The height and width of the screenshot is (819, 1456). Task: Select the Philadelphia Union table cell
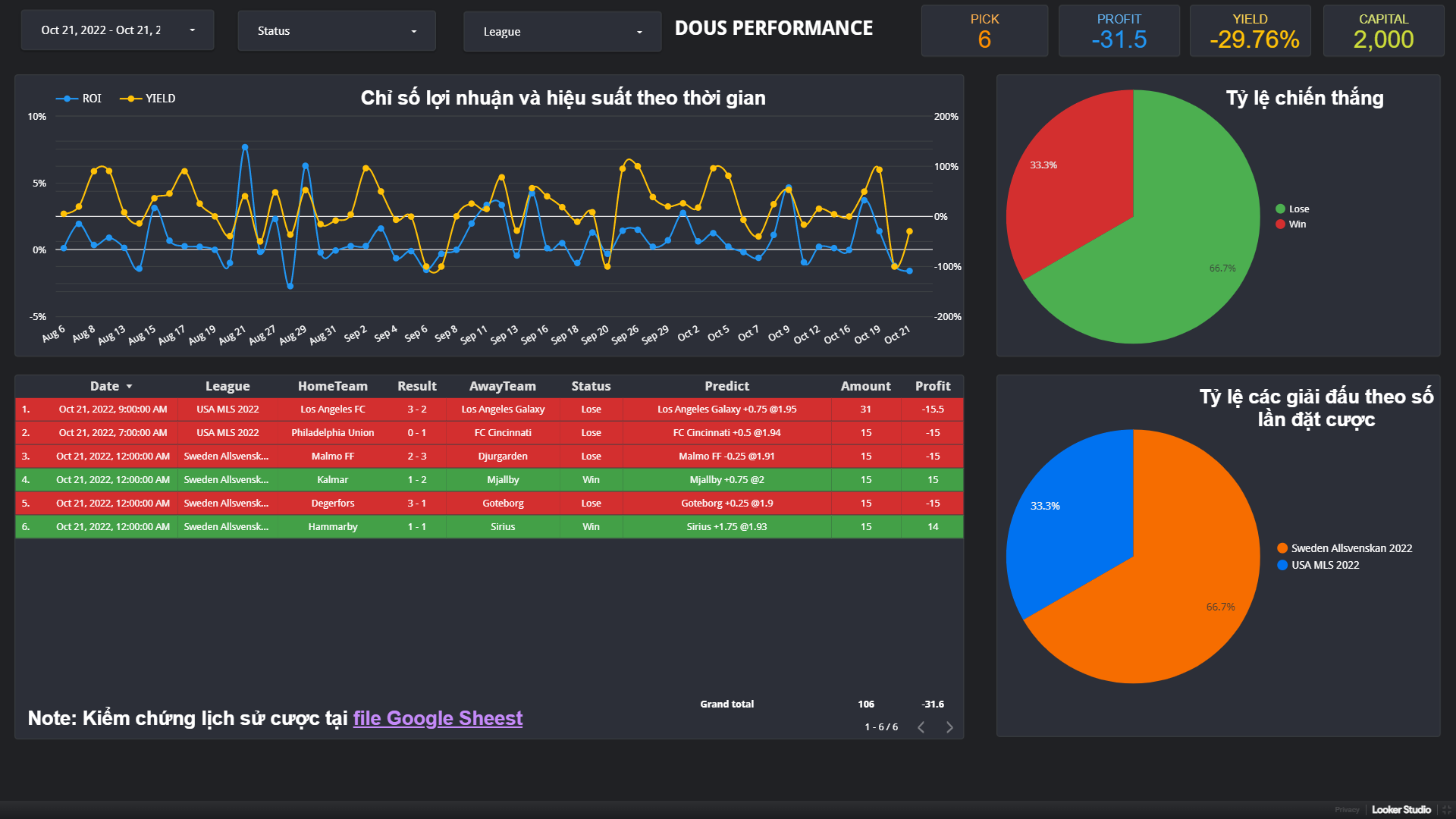coord(332,433)
